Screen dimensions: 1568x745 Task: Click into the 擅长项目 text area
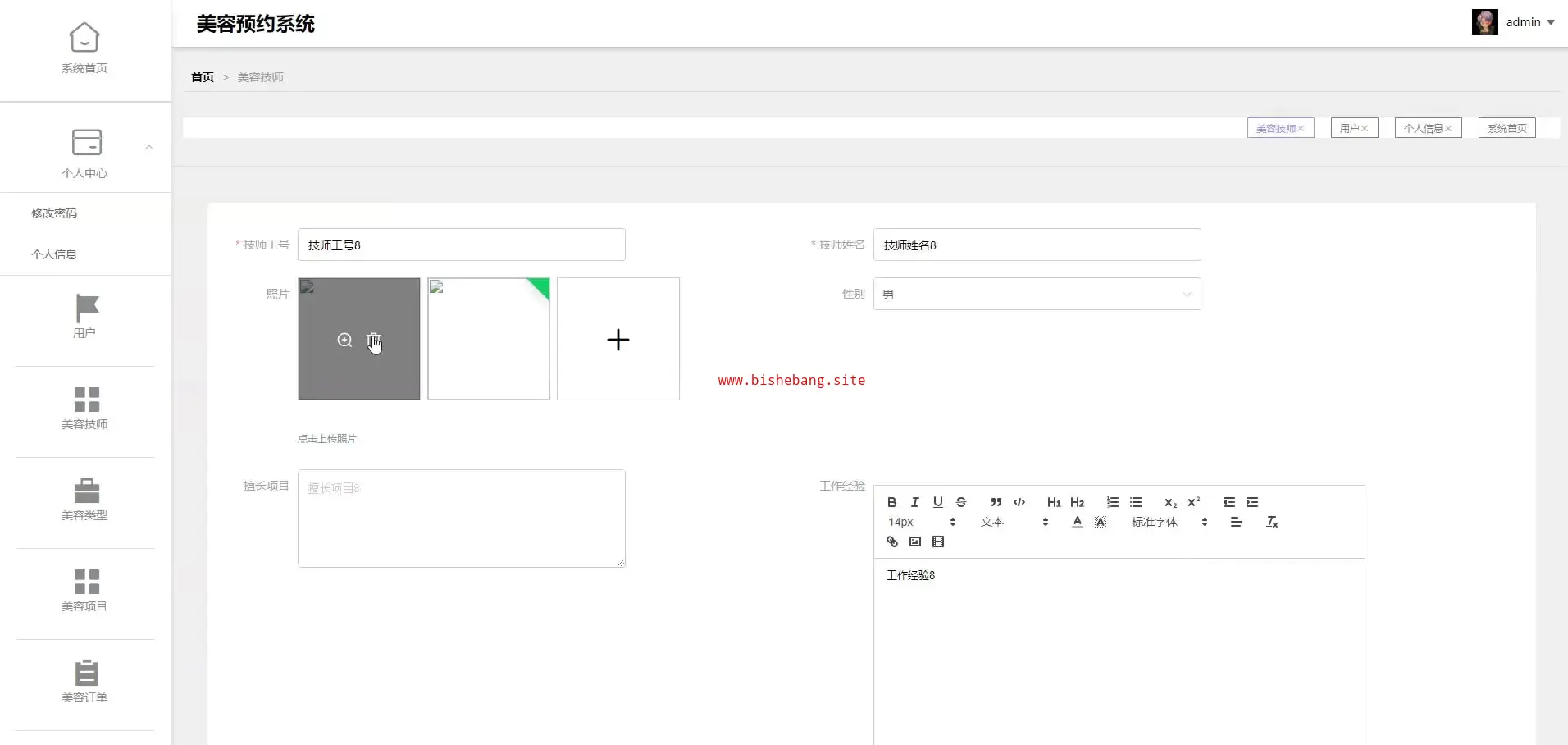[462, 519]
